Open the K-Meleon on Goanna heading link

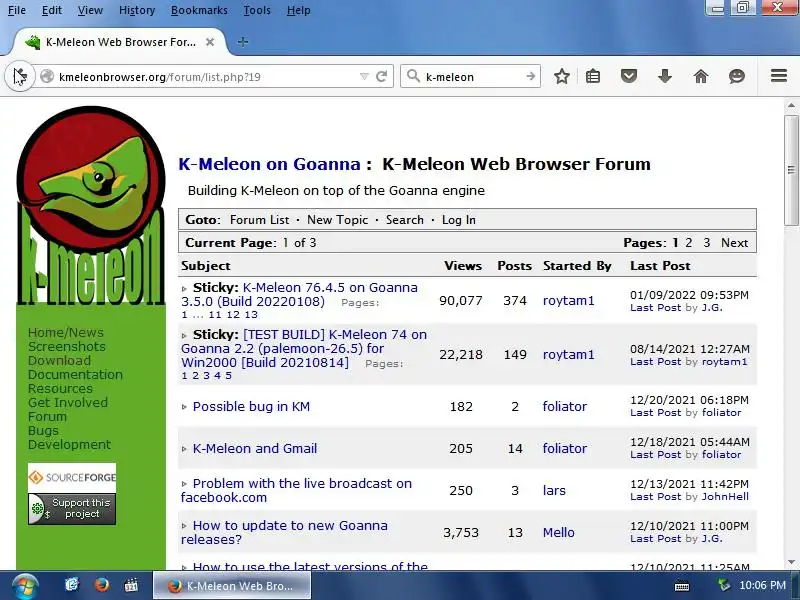[269, 164]
